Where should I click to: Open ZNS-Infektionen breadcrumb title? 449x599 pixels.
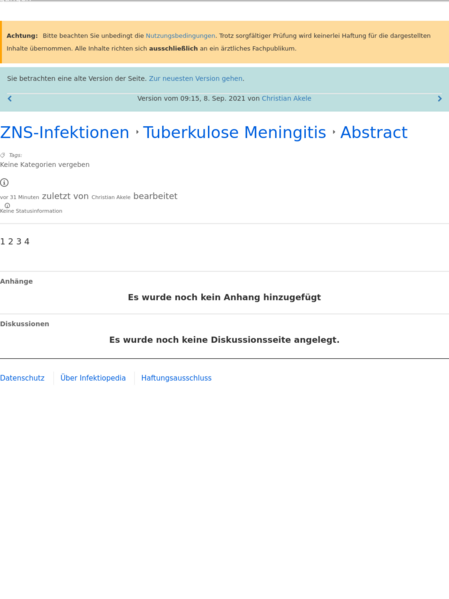[65, 132]
